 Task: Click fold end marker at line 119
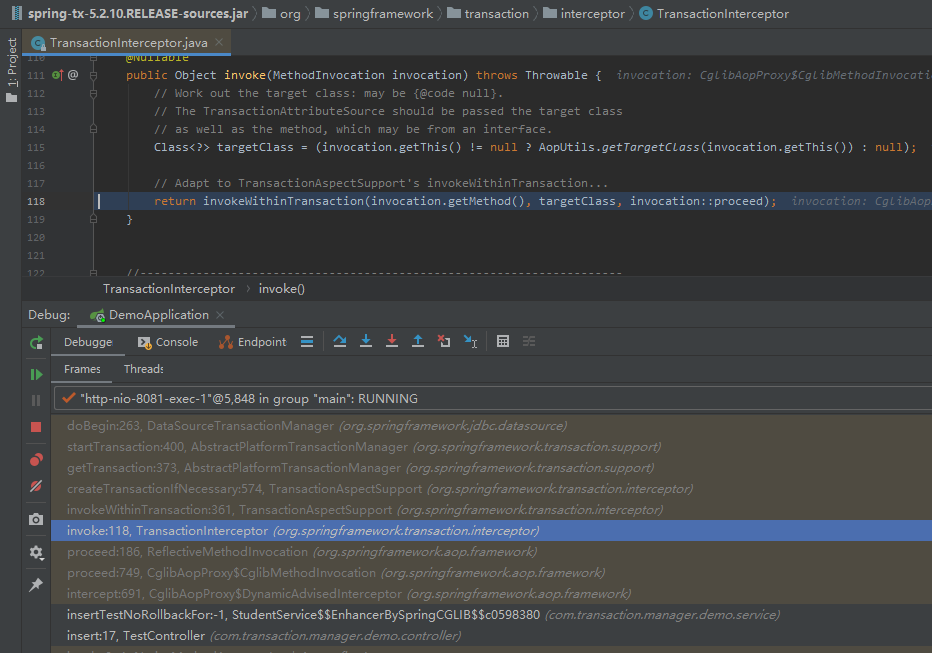tap(93, 219)
